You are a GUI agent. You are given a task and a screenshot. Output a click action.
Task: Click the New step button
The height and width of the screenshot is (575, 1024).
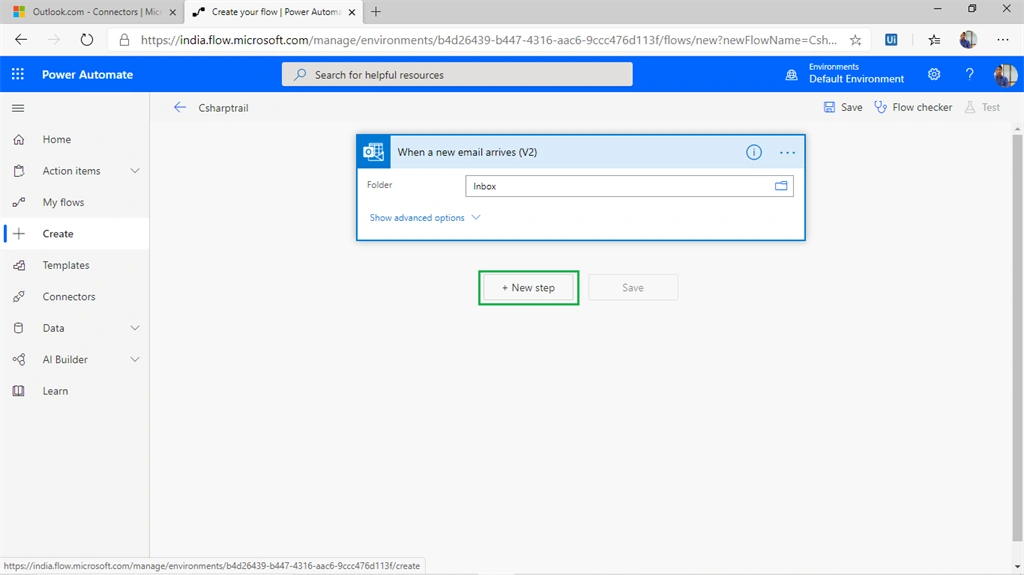tap(528, 288)
